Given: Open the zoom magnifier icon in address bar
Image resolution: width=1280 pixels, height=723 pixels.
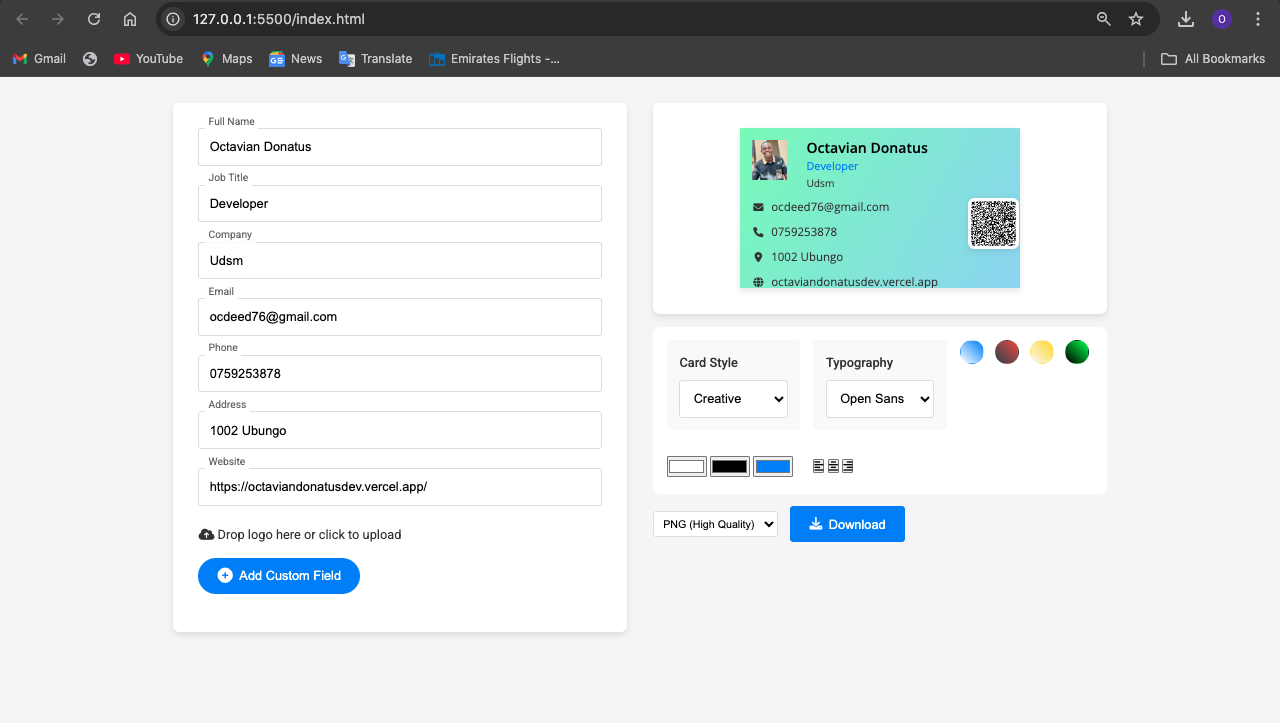Looking at the screenshot, I should coord(1104,19).
